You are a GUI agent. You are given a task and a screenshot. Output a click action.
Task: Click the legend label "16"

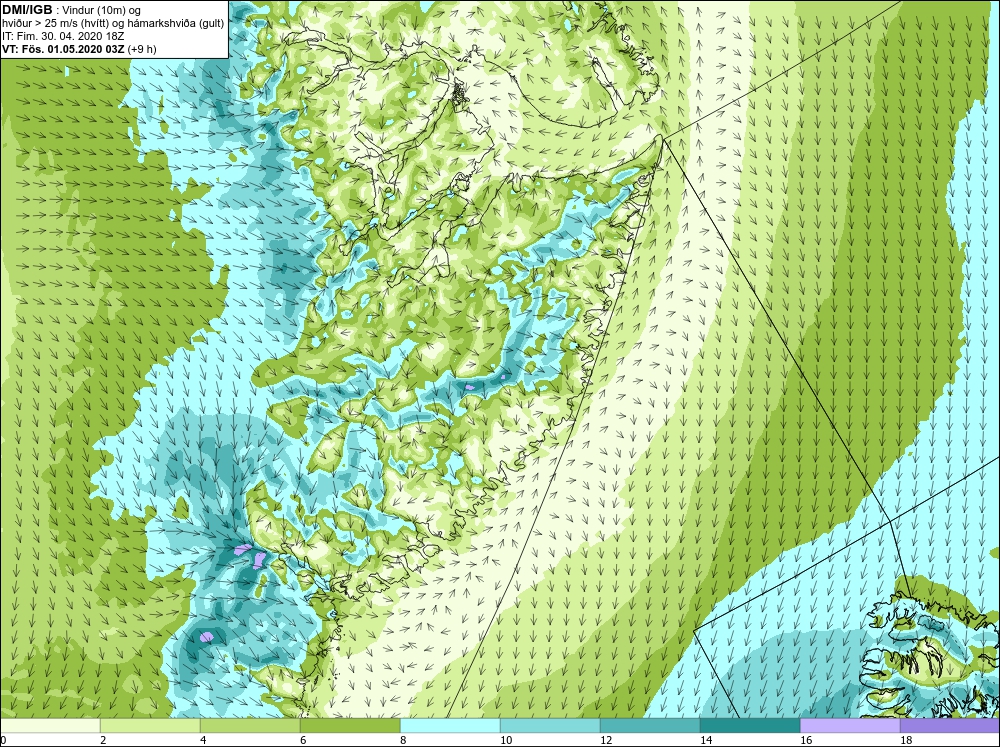pos(805,740)
